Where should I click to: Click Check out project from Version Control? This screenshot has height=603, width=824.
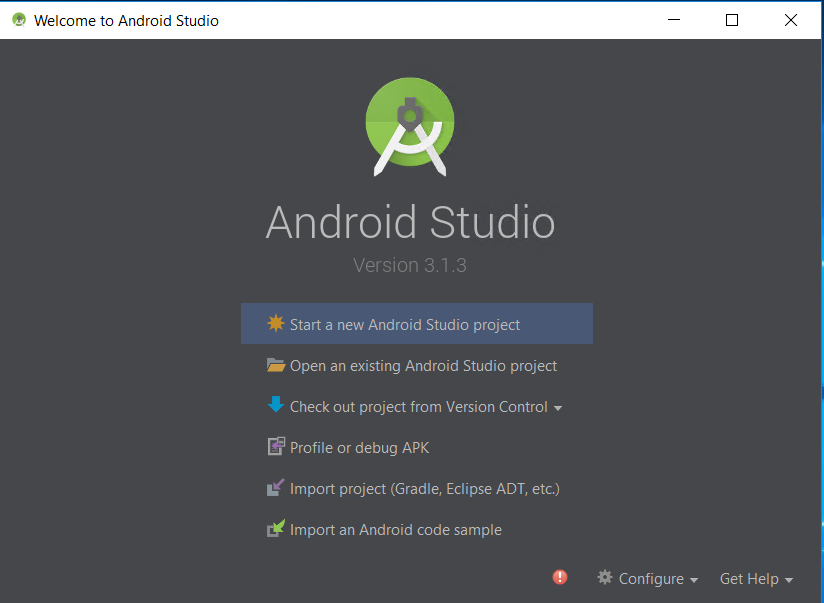tap(419, 406)
